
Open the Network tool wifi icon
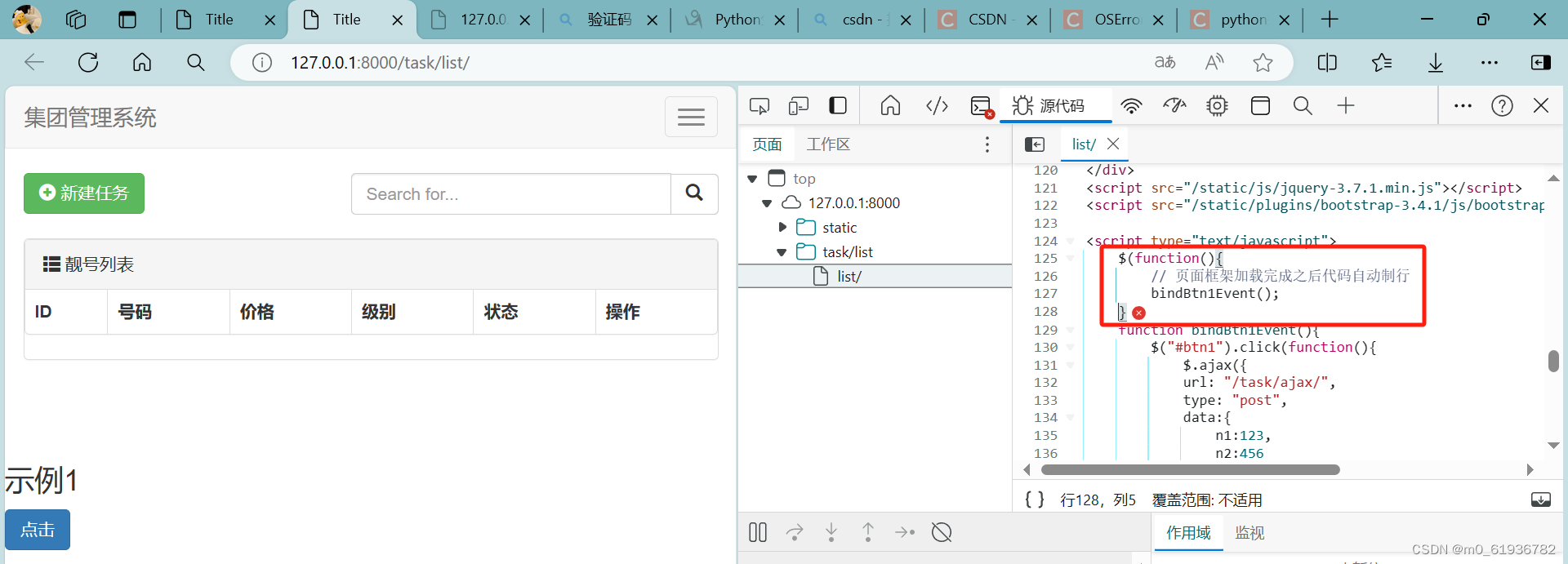click(1131, 105)
